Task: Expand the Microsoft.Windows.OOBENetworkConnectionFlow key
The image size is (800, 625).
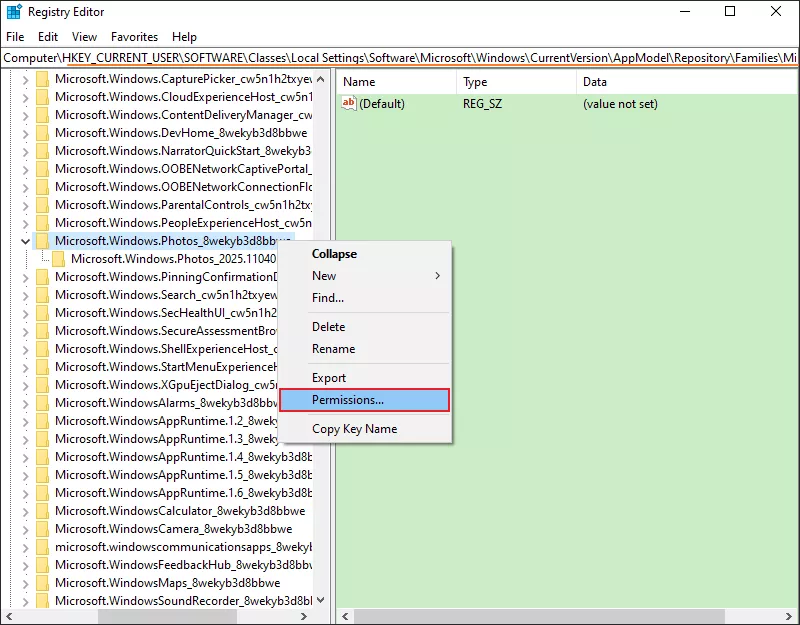Action: [x=25, y=187]
